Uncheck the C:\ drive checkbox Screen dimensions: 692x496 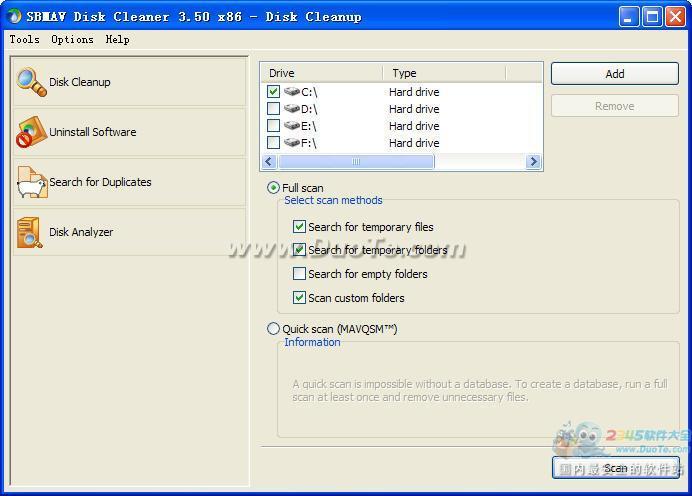click(273, 91)
